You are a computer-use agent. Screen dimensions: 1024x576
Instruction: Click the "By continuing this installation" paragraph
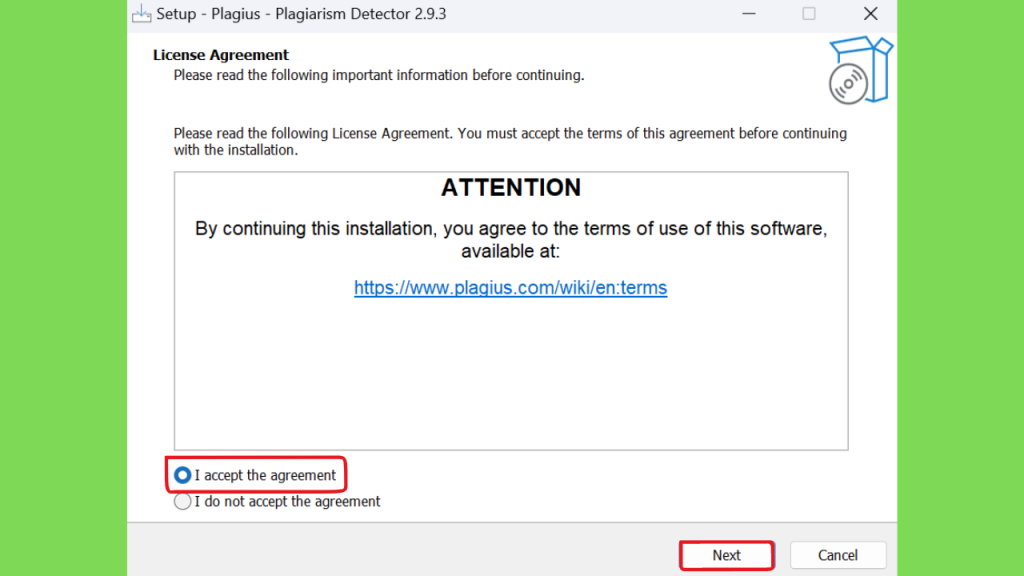(511, 240)
